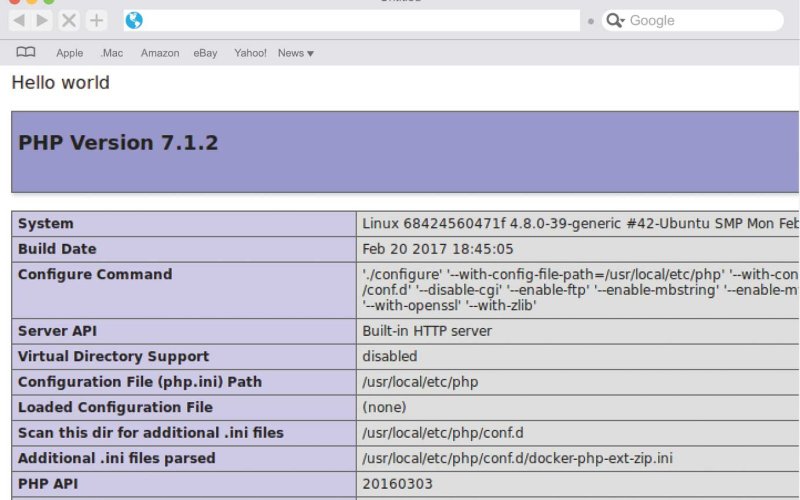Select the 20160303 value
Viewport: 800px width, 500px height.
[397, 484]
